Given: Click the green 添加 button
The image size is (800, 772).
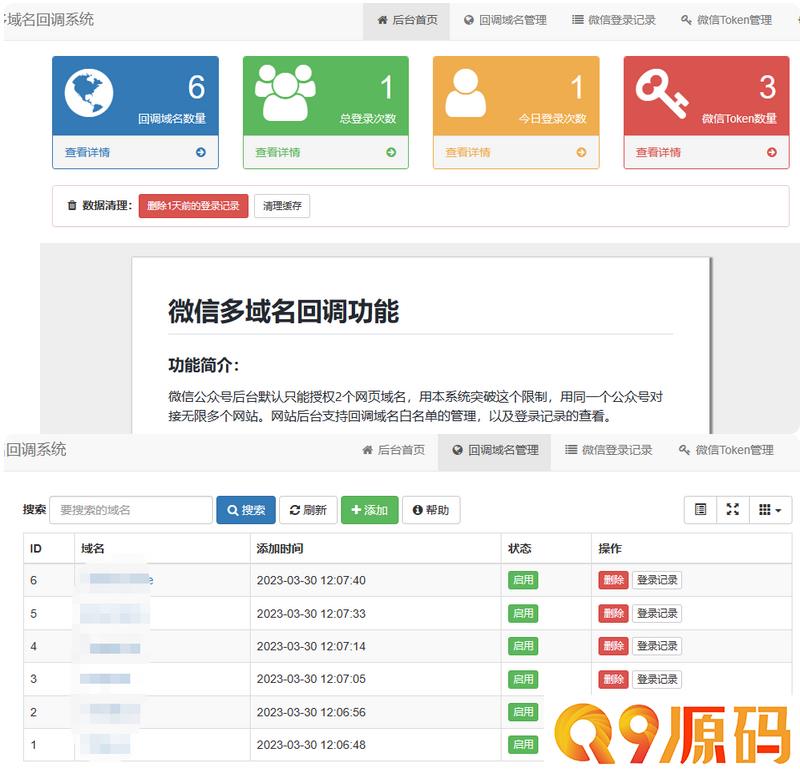Looking at the screenshot, I should click(369, 510).
